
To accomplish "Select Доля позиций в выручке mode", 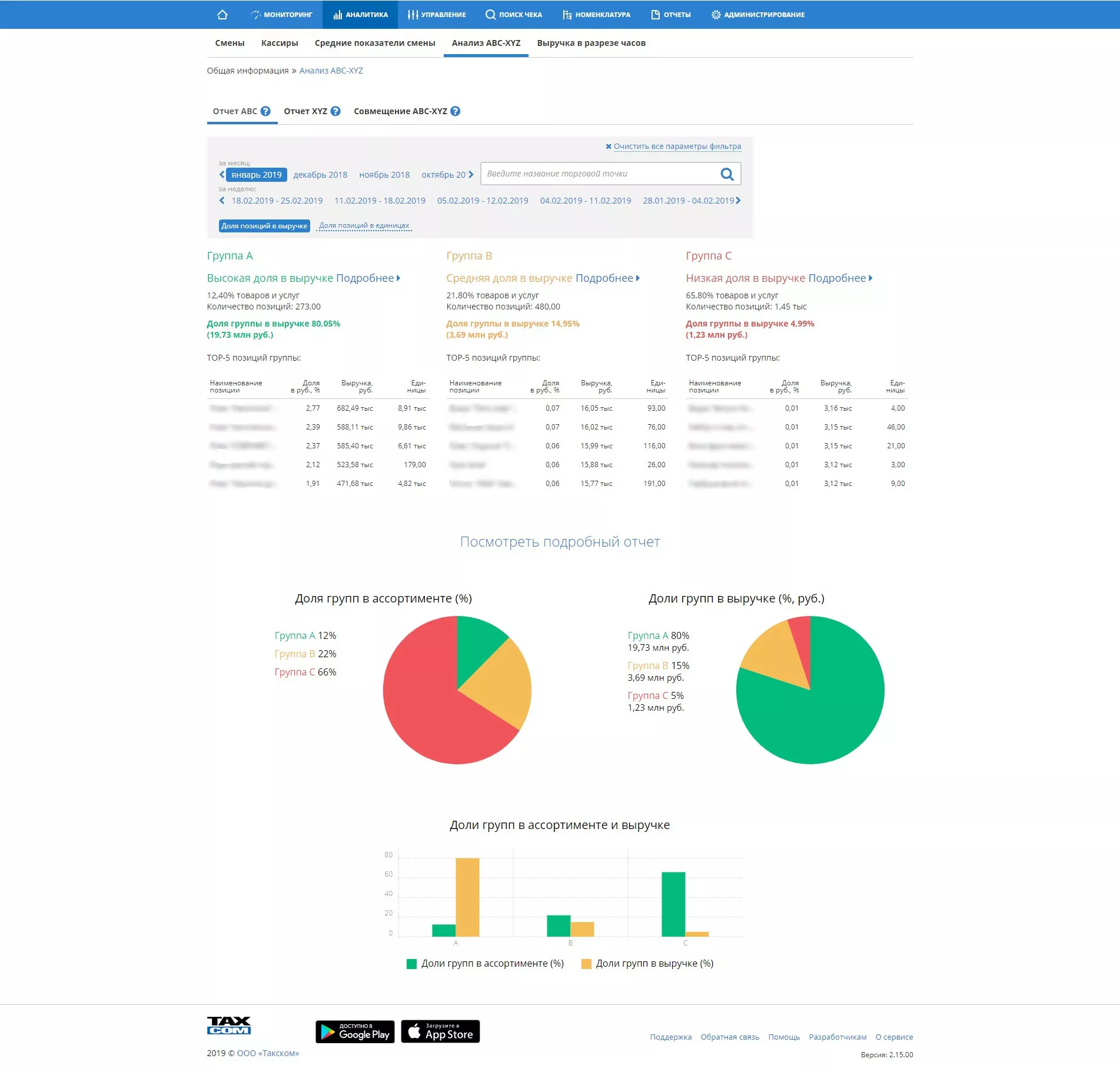I will point(264,226).
